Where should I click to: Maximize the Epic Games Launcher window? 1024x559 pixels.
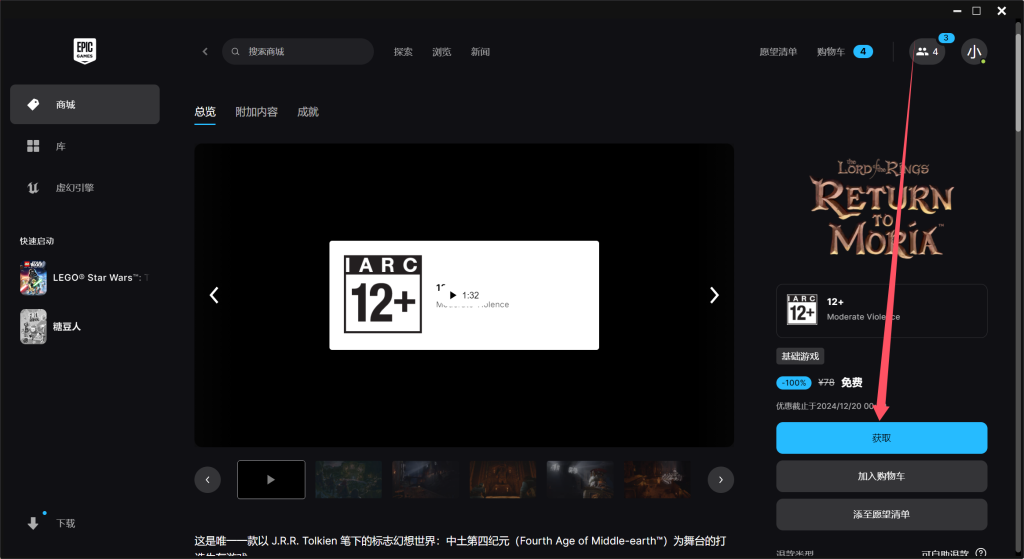tap(977, 11)
